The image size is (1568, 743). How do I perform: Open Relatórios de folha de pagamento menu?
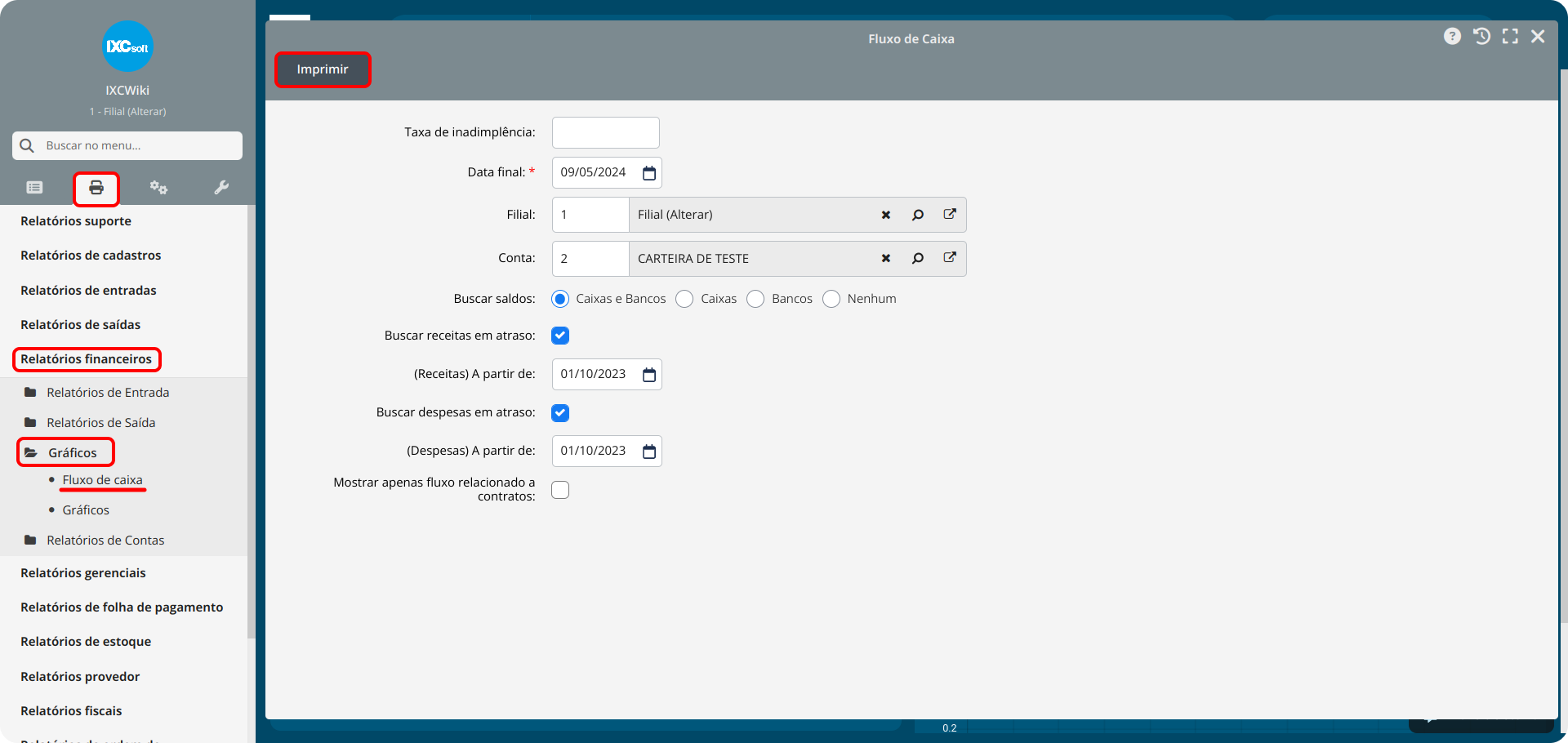(122, 607)
